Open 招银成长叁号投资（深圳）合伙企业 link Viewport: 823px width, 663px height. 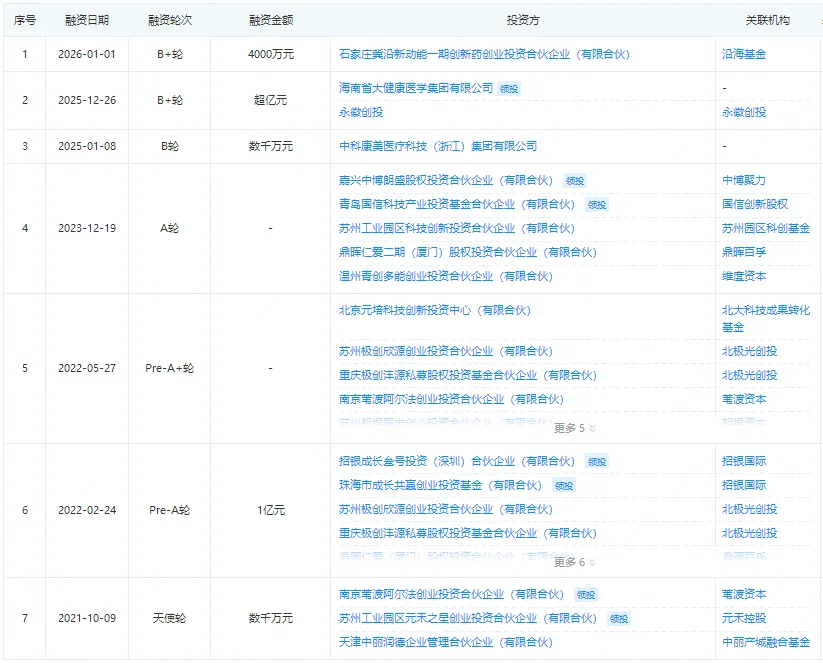[x=457, y=461]
